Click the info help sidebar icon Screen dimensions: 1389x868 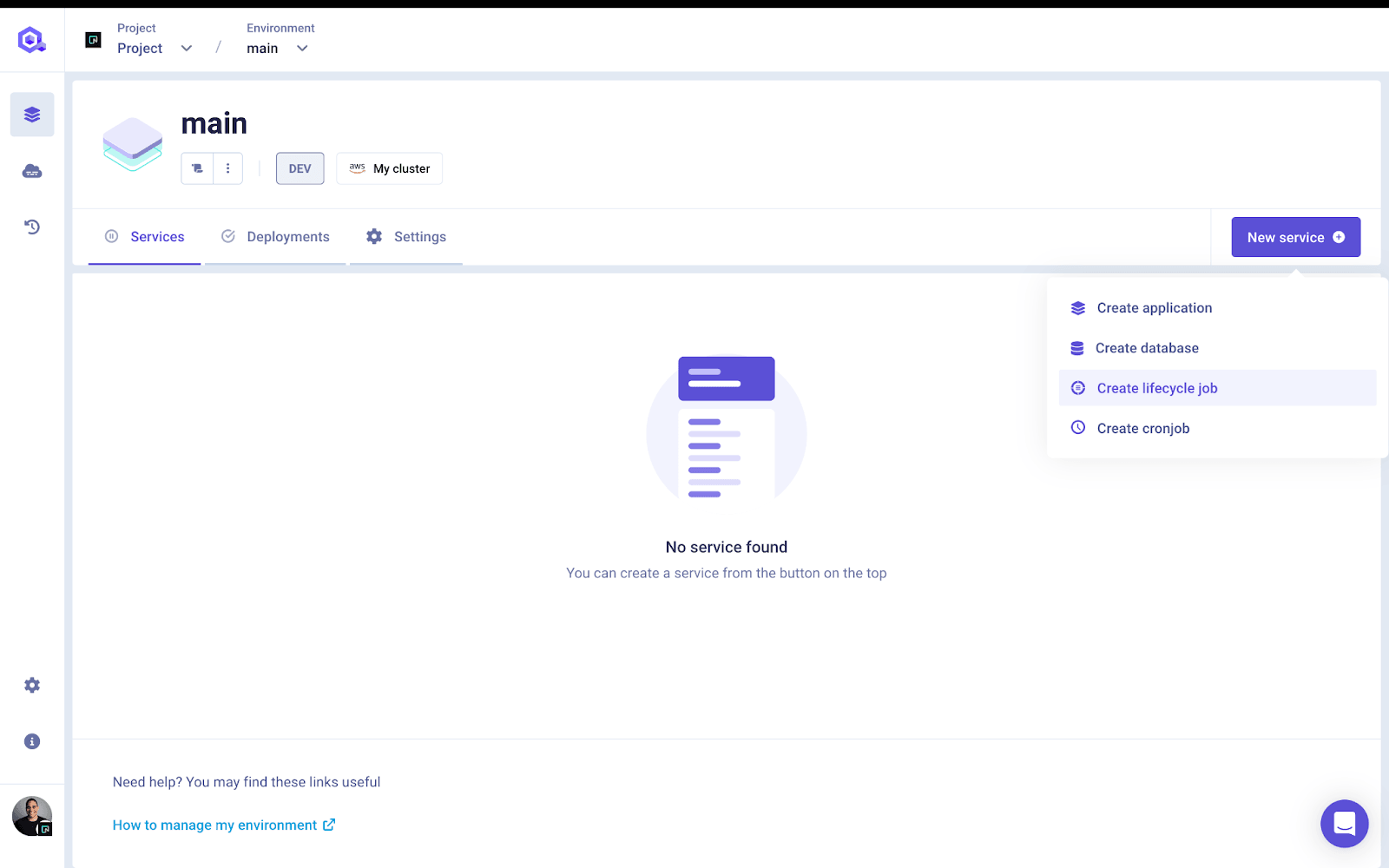[32, 741]
